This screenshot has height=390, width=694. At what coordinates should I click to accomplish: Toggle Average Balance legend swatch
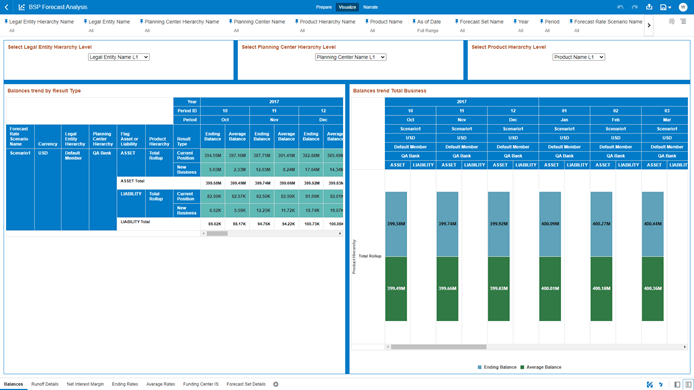point(522,367)
